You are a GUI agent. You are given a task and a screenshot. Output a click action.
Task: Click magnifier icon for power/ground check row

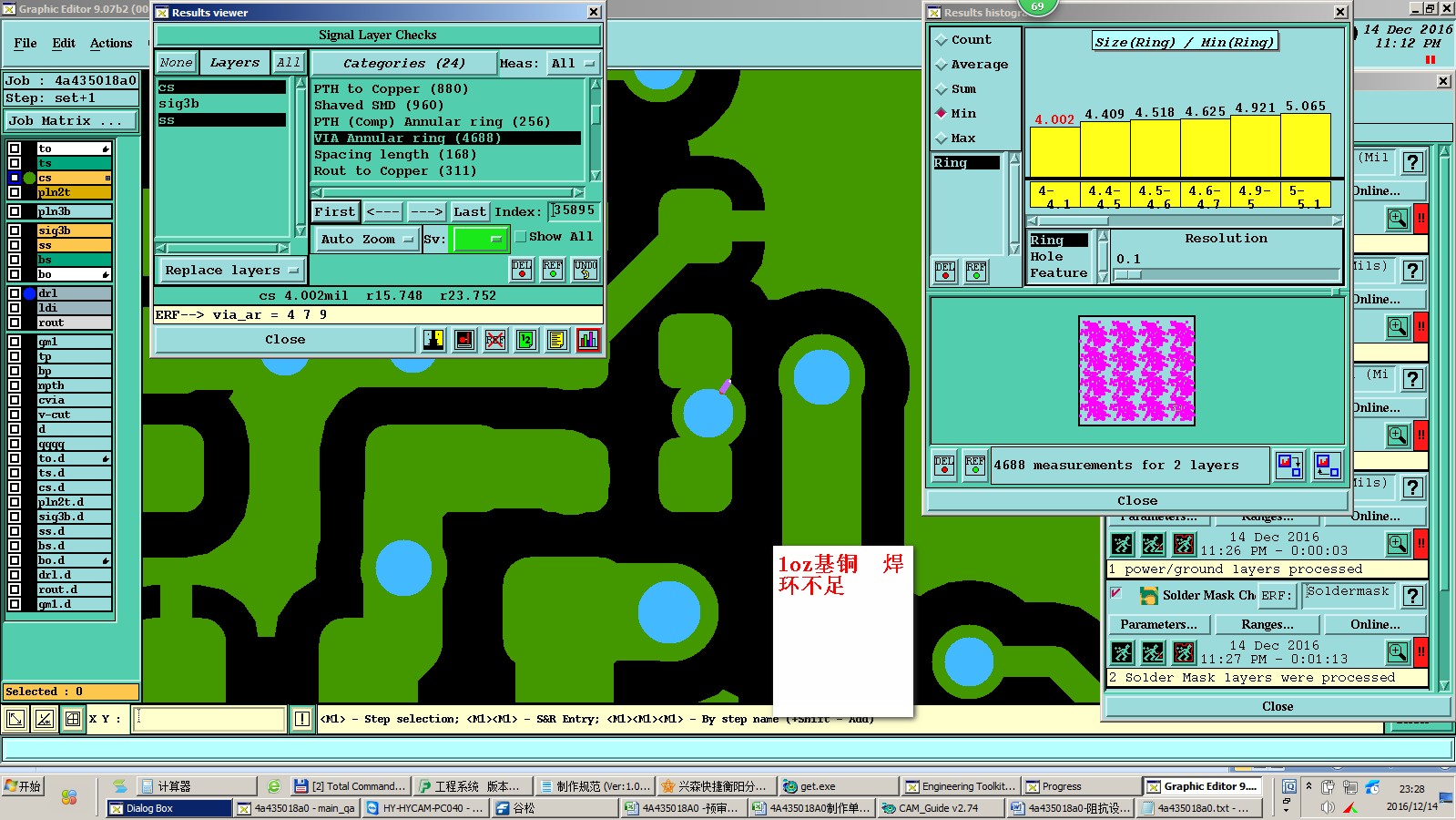tap(1398, 545)
